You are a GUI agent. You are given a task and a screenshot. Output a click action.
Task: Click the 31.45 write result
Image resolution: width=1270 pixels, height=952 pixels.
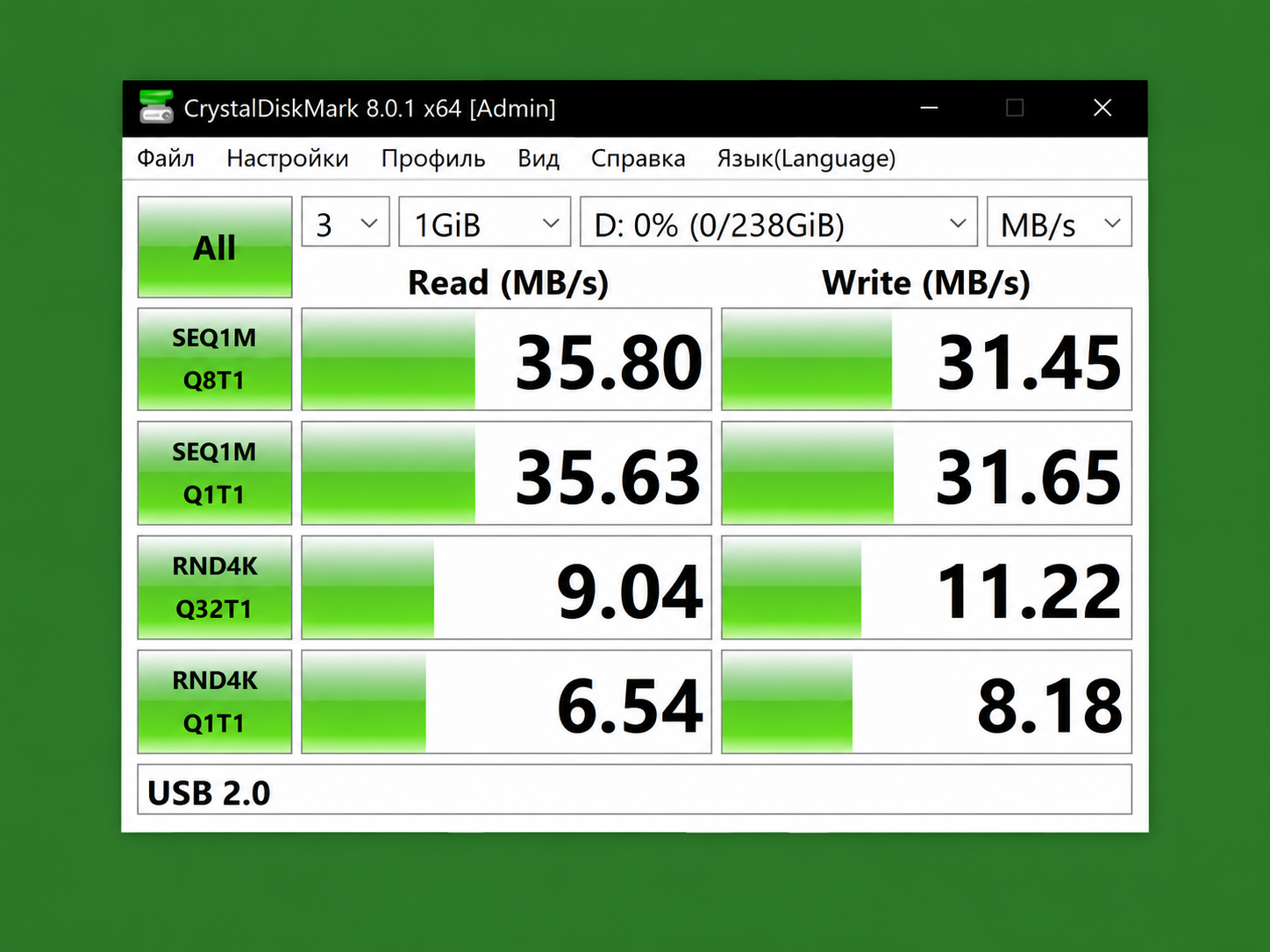[926, 359]
